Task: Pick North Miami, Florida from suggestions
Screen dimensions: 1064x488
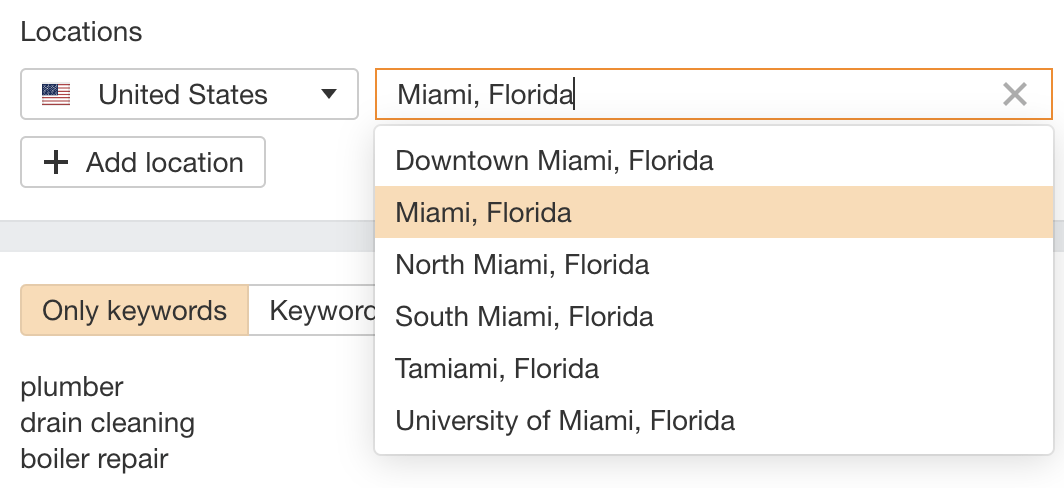Action: (714, 264)
